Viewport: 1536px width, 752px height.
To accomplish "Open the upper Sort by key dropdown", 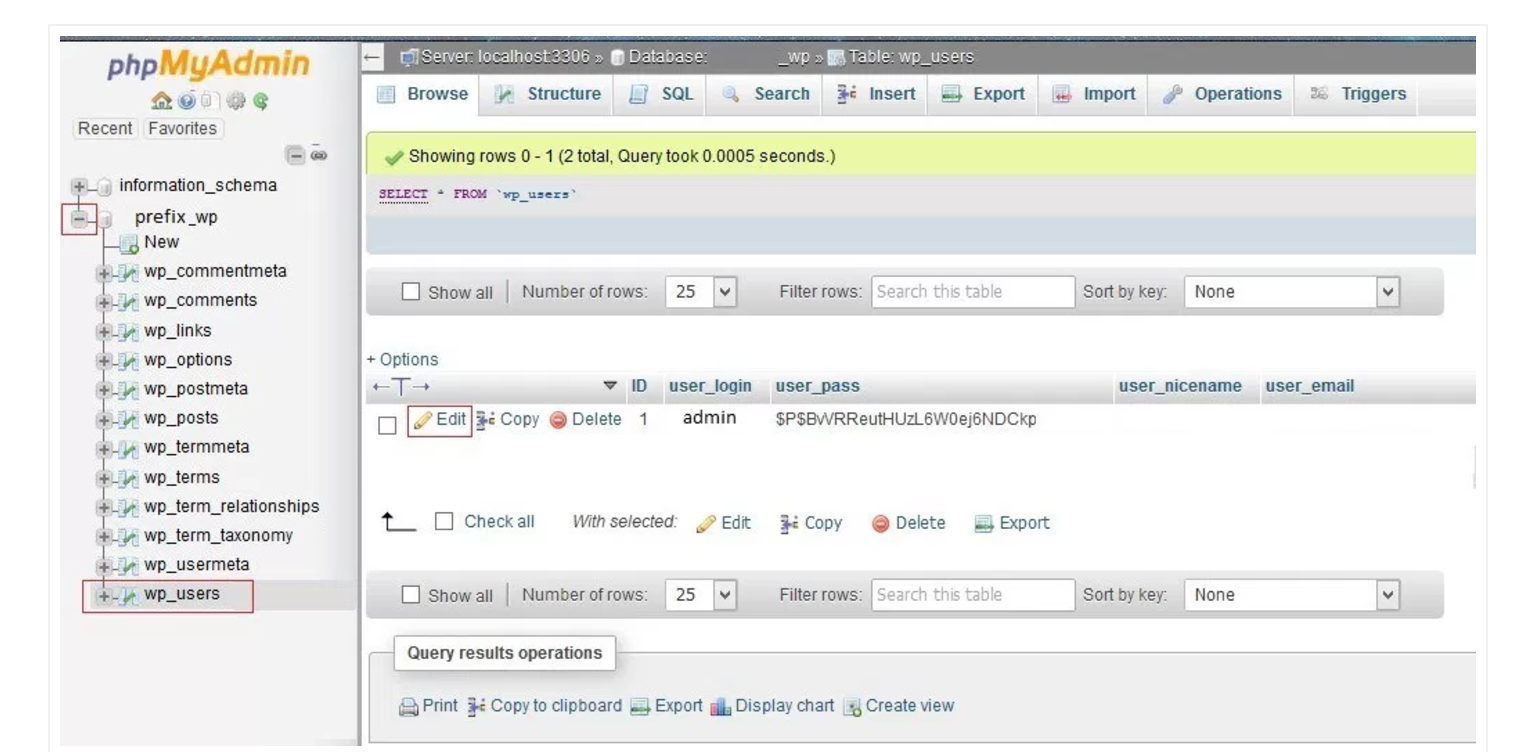I will 1292,292.
